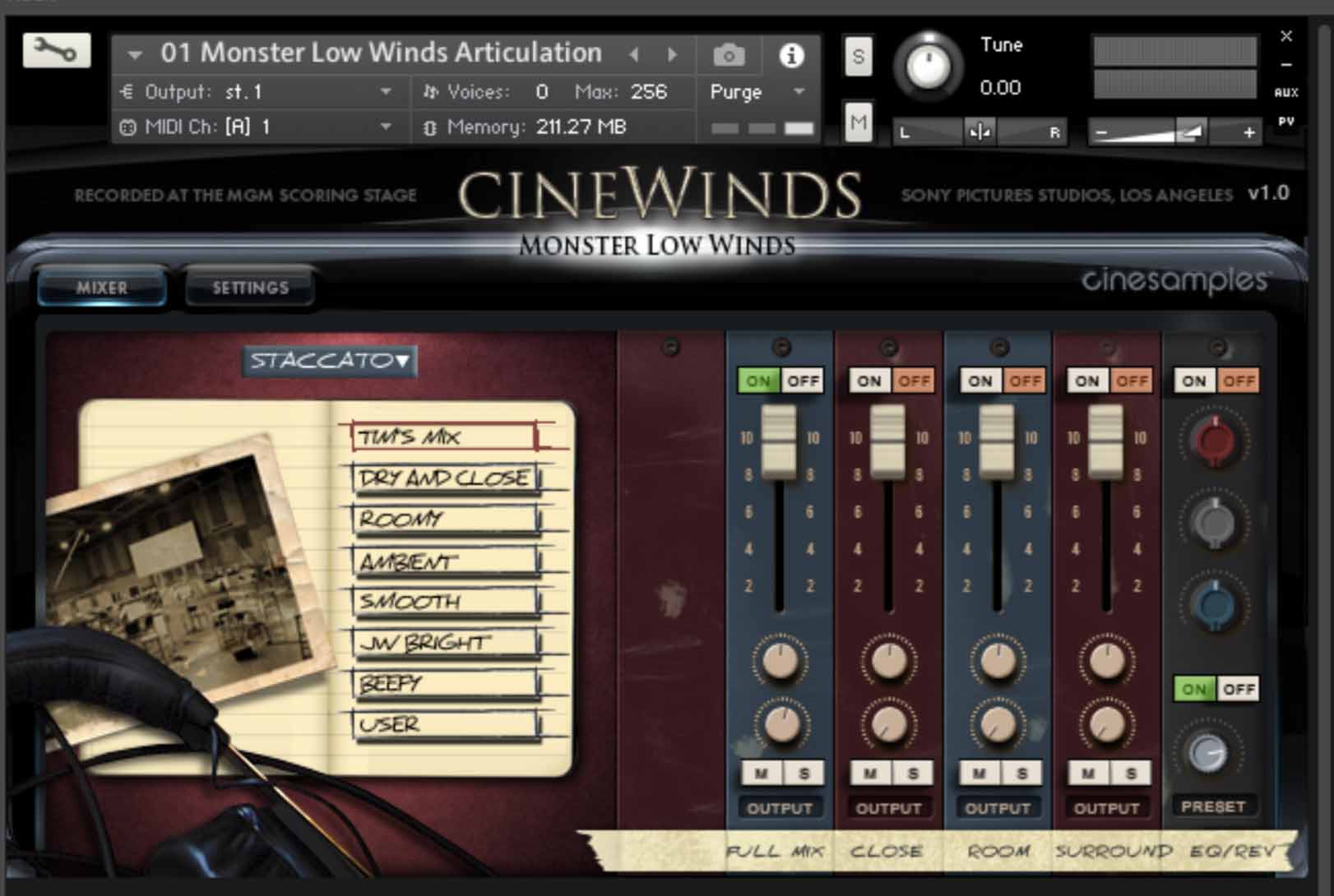Open the Staccato articulation dropdown

tap(329, 362)
